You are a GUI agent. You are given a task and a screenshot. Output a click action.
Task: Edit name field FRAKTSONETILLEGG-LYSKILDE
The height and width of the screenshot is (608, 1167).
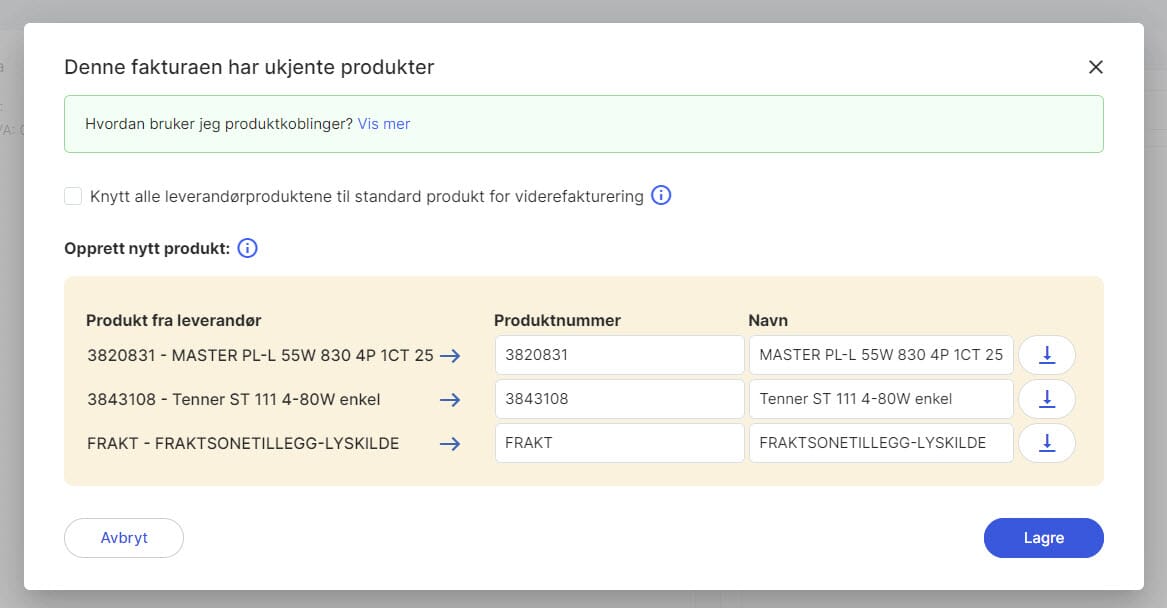pos(880,443)
